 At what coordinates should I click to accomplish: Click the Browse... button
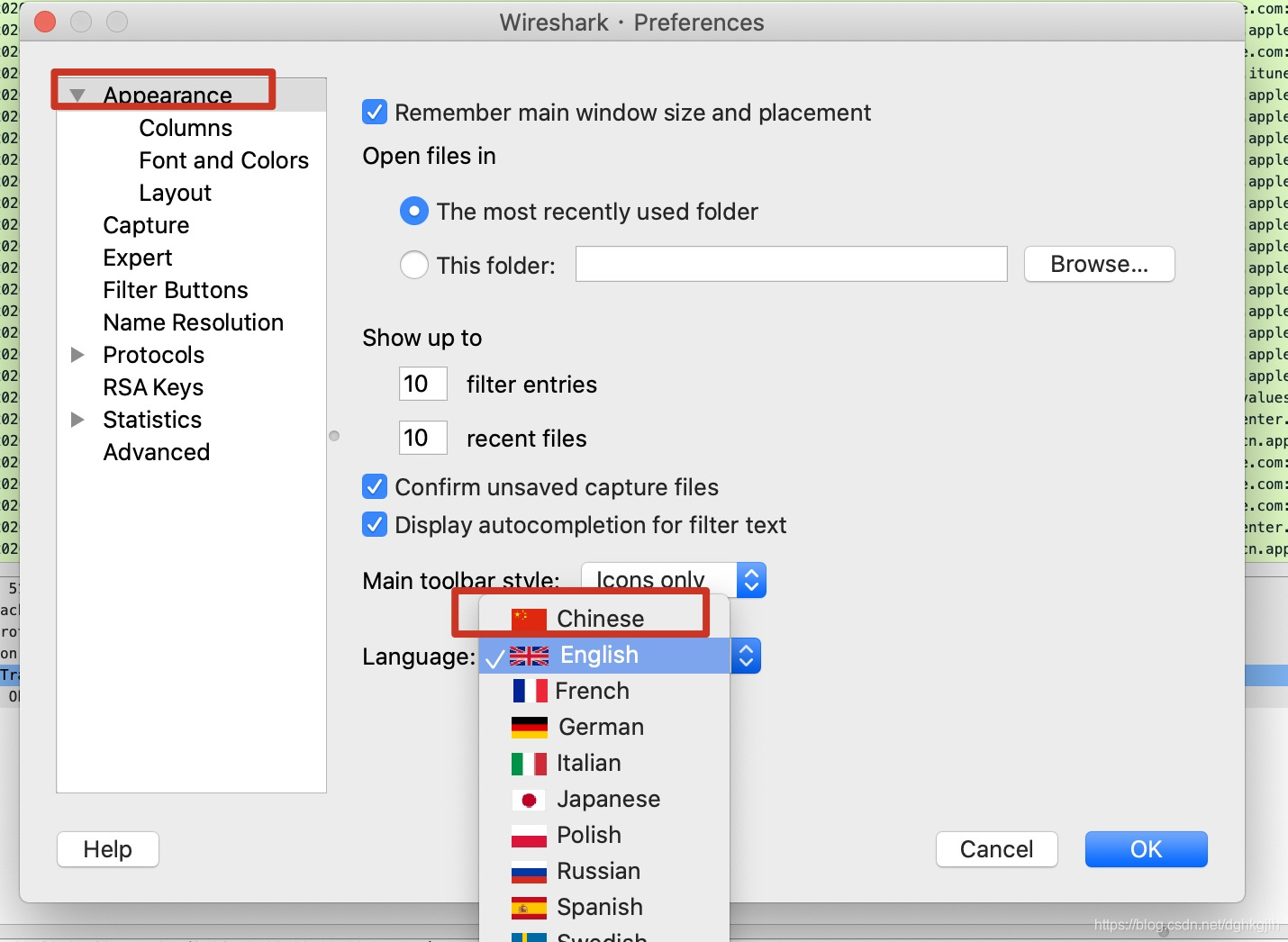pos(1099,264)
